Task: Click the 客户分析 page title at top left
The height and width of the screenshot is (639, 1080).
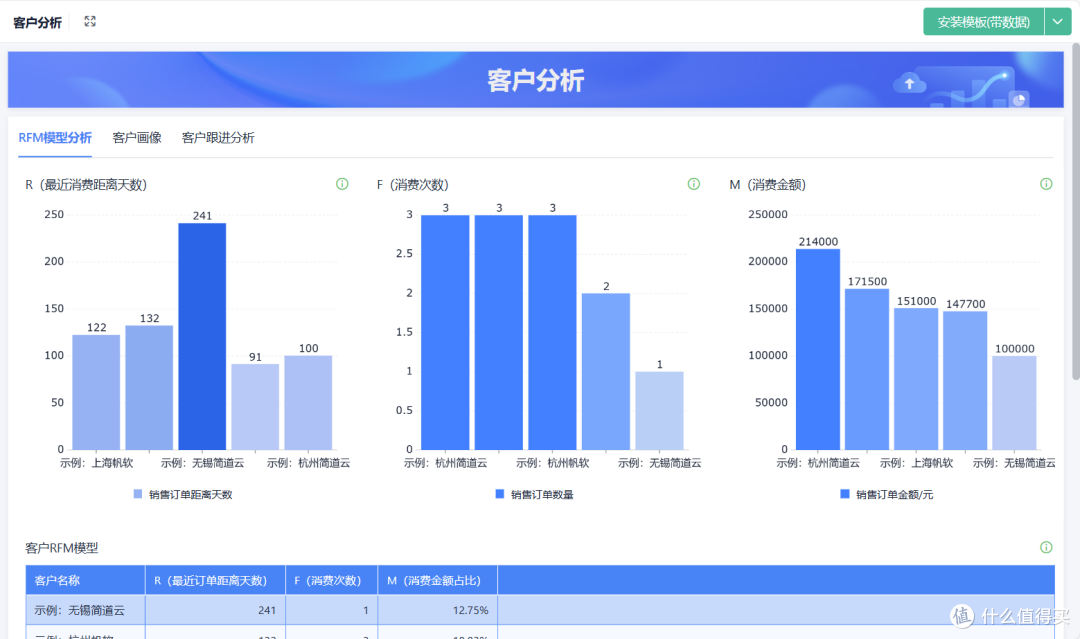Action: (37, 23)
